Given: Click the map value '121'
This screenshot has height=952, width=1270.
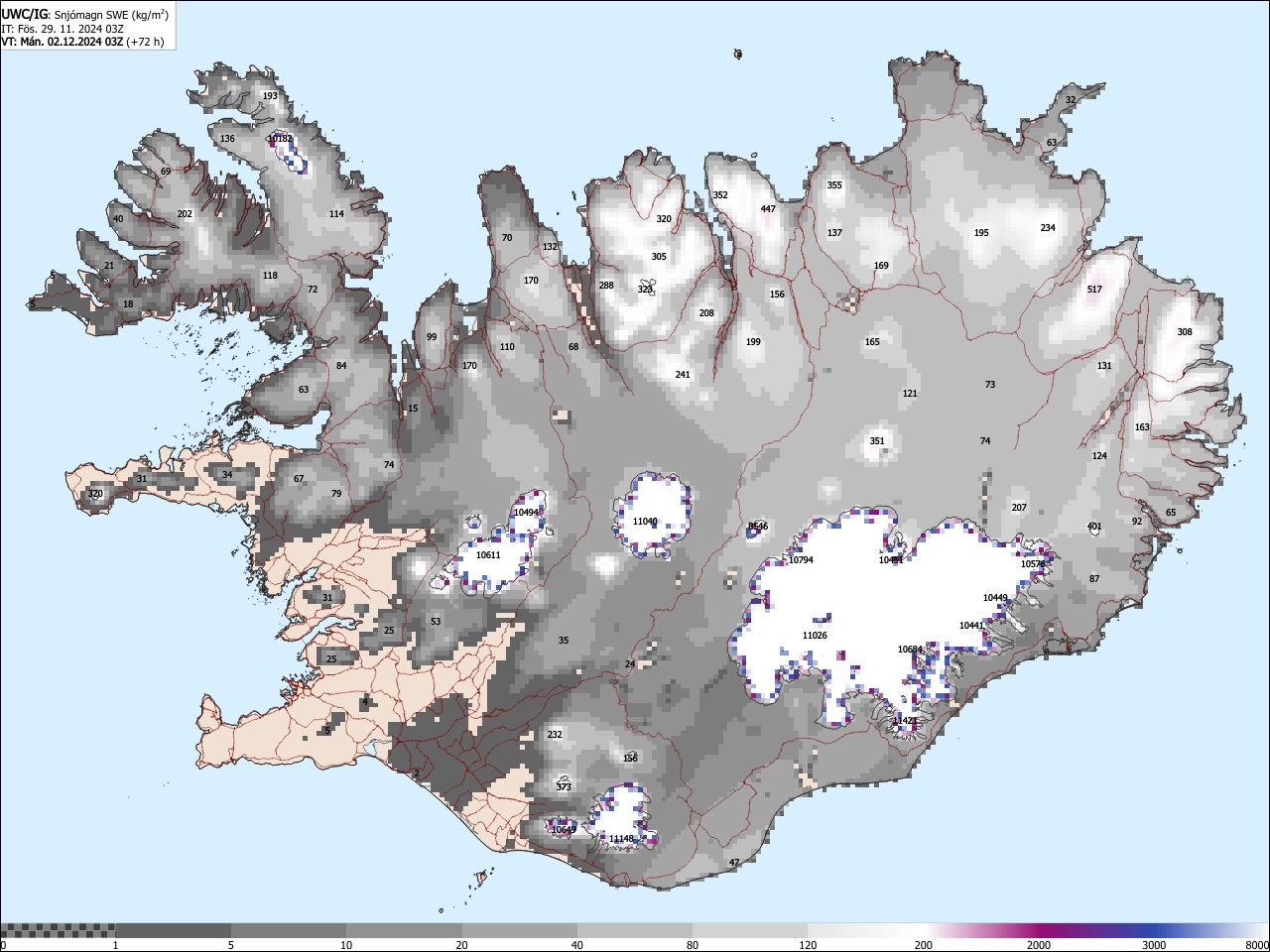Looking at the screenshot, I should [910, 394].
